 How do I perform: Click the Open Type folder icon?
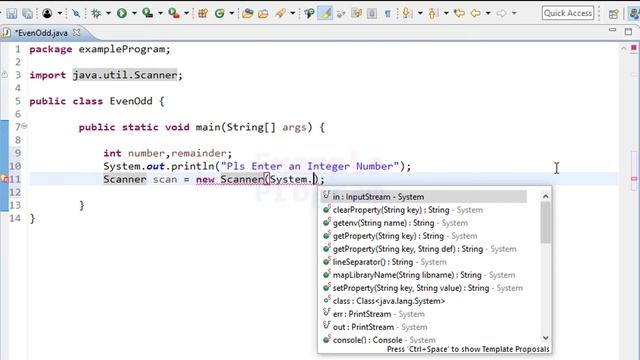click(247, 13)
